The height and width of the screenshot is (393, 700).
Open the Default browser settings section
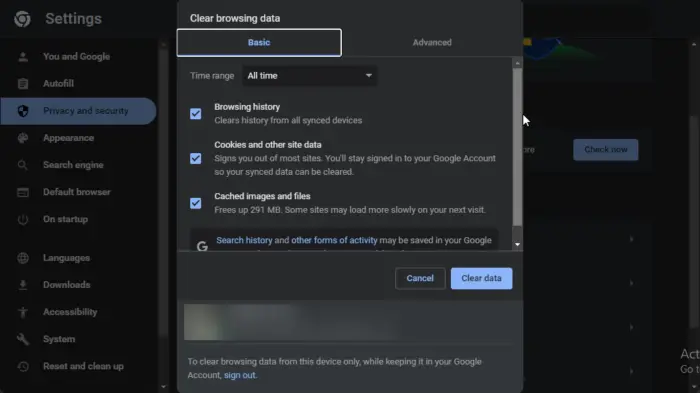(x=79, y=192)
